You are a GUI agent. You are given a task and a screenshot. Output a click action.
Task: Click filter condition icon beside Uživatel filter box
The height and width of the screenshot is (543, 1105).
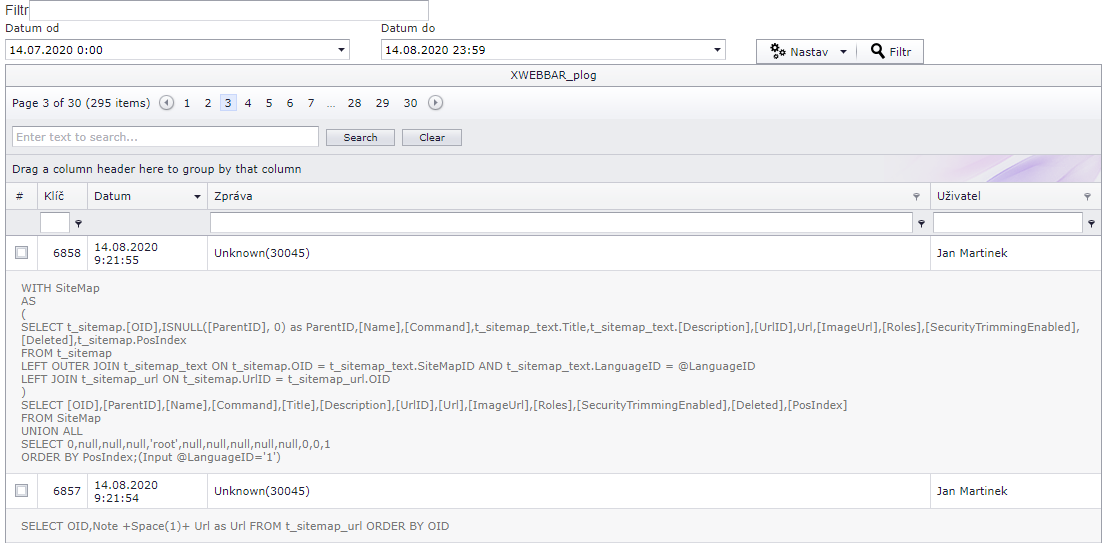click(x=1091, y=224)
